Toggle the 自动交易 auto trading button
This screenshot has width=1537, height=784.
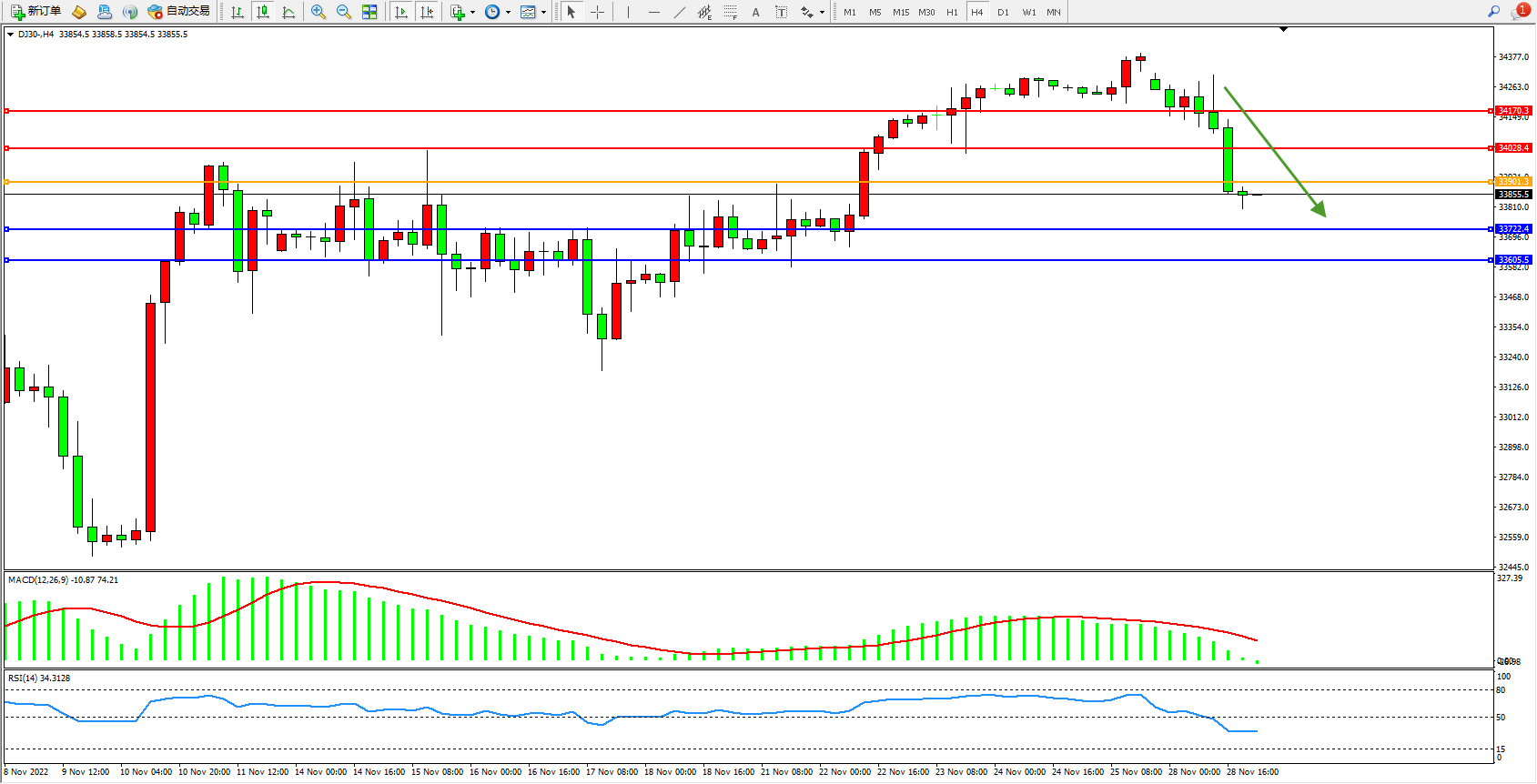coord(179,12)
